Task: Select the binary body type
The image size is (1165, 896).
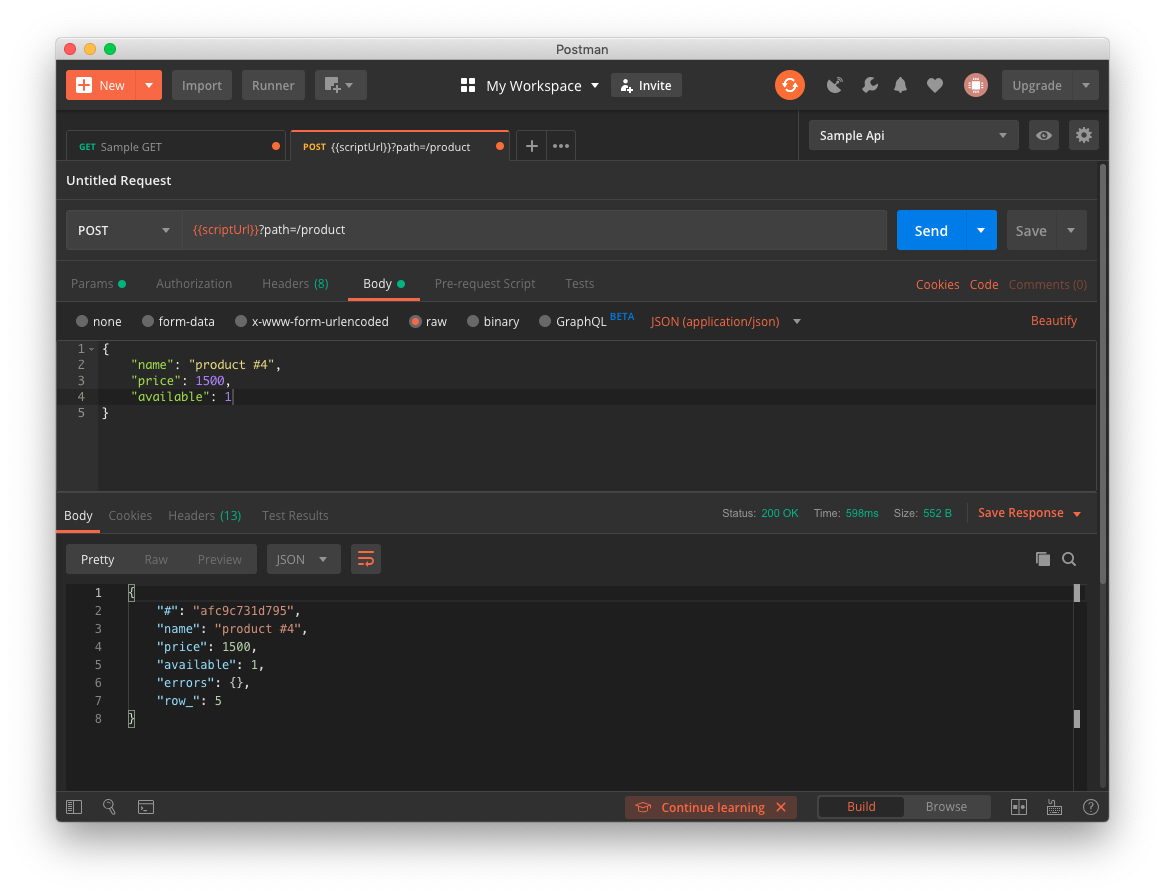Action: point(473,322)
